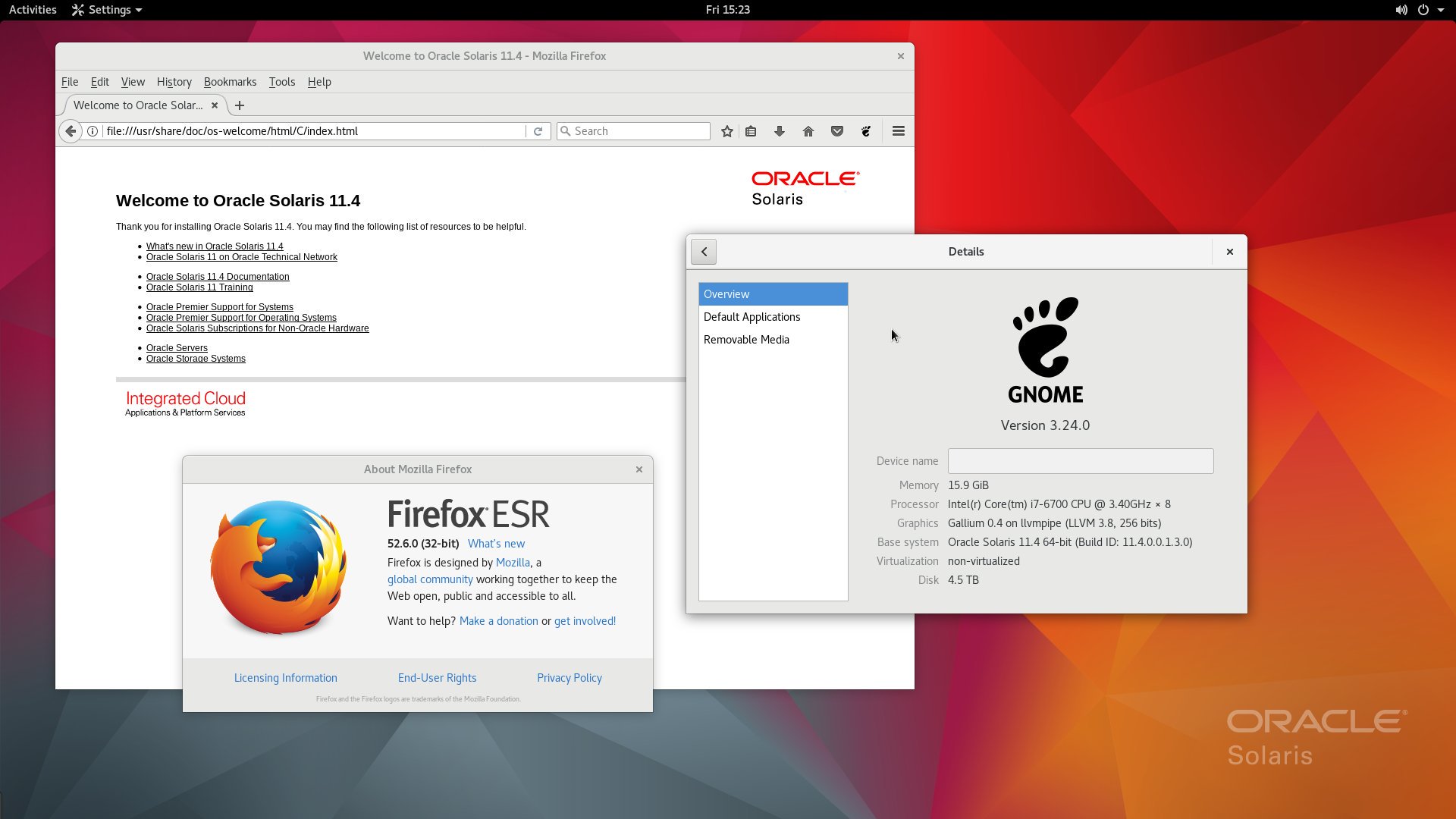Image resolution: width=1456 pixels, height=819 pixels.
Task: Go back using Firefox back arrow
Action: coord(71,131)
